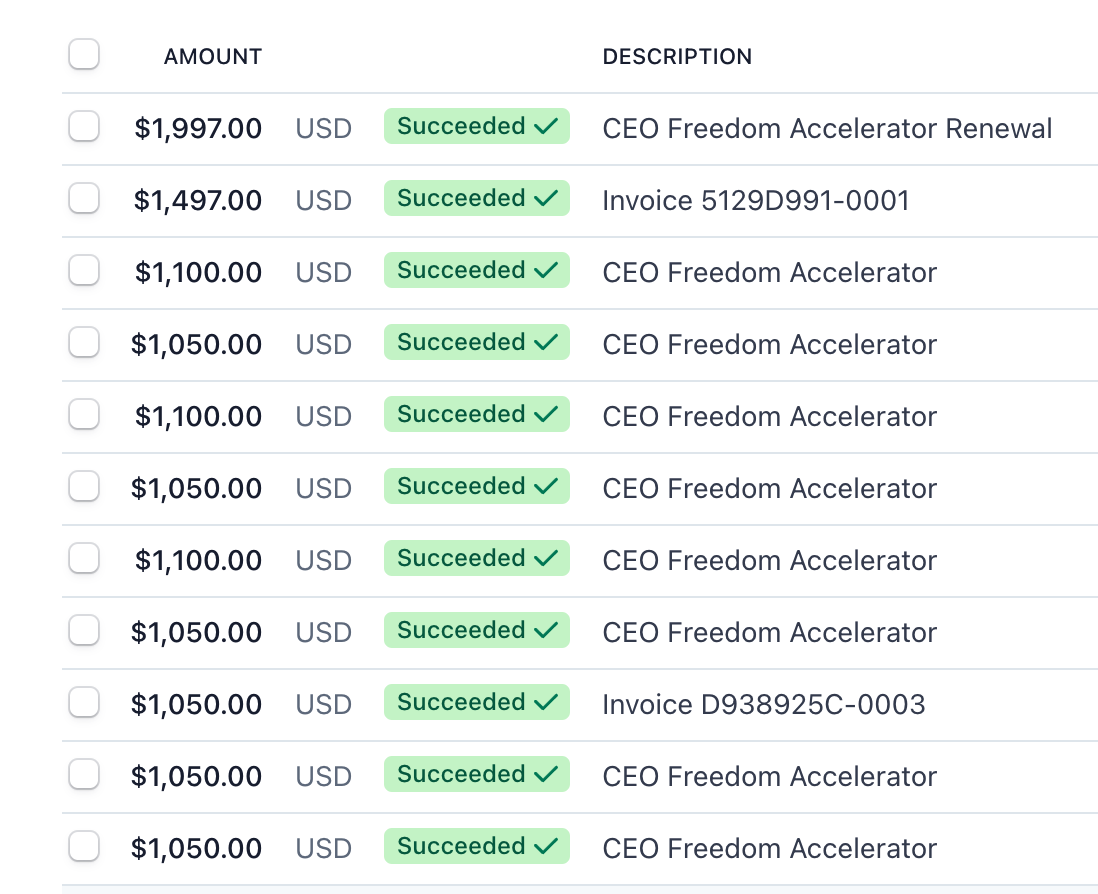The width and height of the screenshot is (1098, 894).
Task: Select checkbox for $1,997.00 payment row
Action: click(x=84, y=127)
